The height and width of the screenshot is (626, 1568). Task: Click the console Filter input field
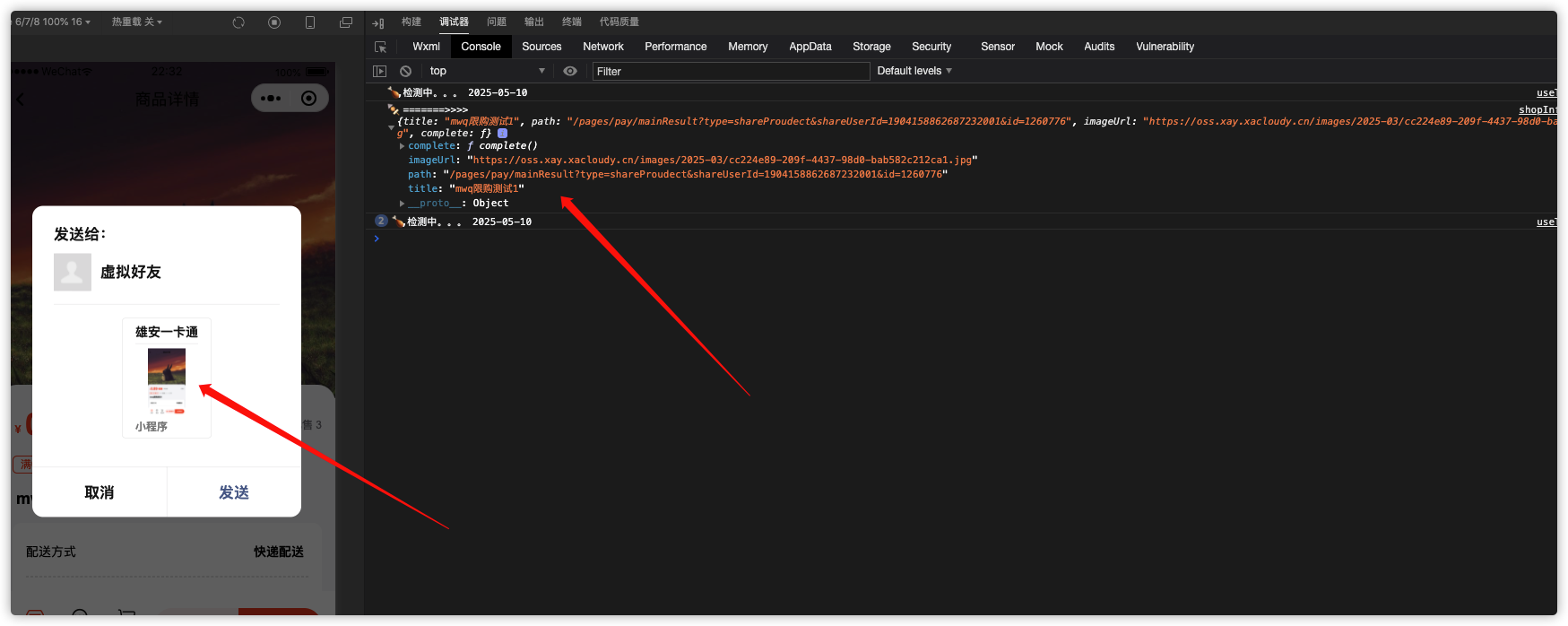[731, 71]
